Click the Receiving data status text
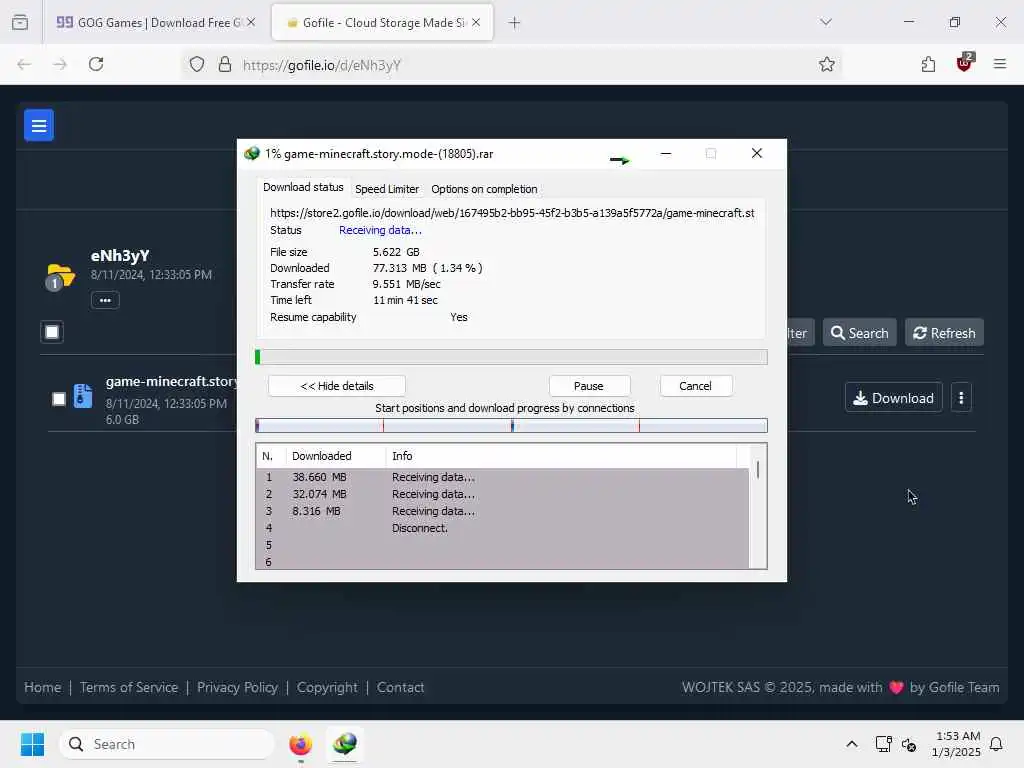The image size is (1024, 768). [x=380, y=230]
